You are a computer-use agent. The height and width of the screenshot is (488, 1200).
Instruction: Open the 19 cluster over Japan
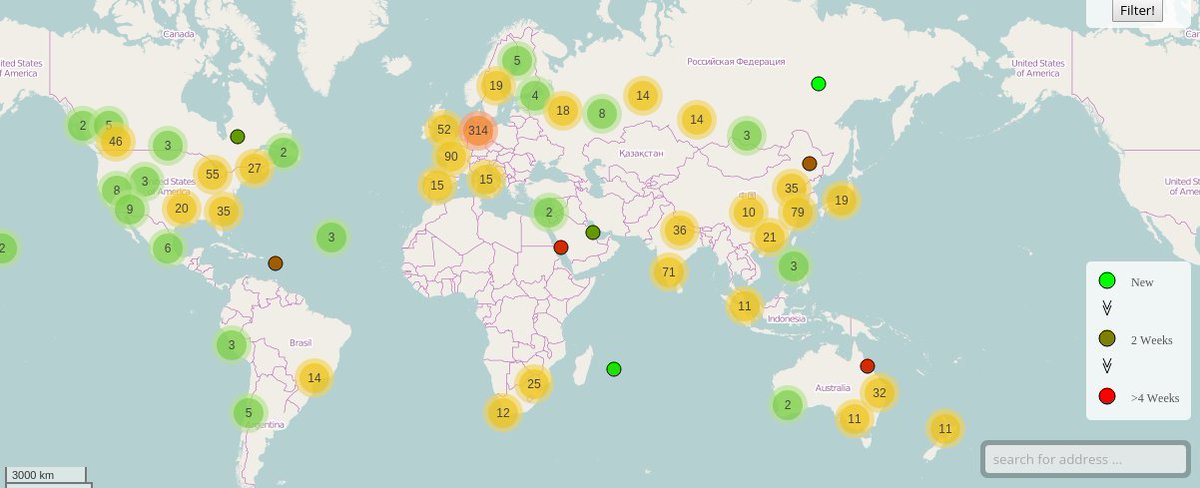pyautogui.click(x=841, y=200)
